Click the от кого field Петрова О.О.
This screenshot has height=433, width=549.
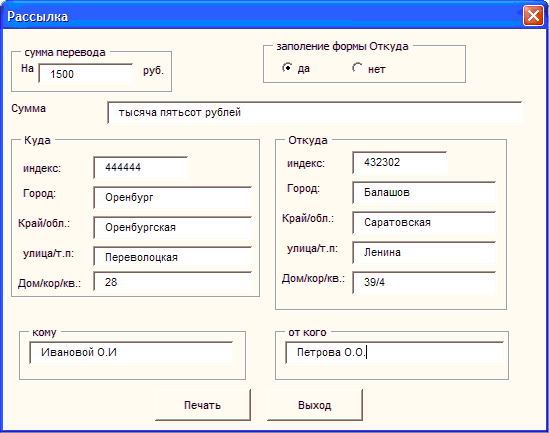(x=395, y=353)
